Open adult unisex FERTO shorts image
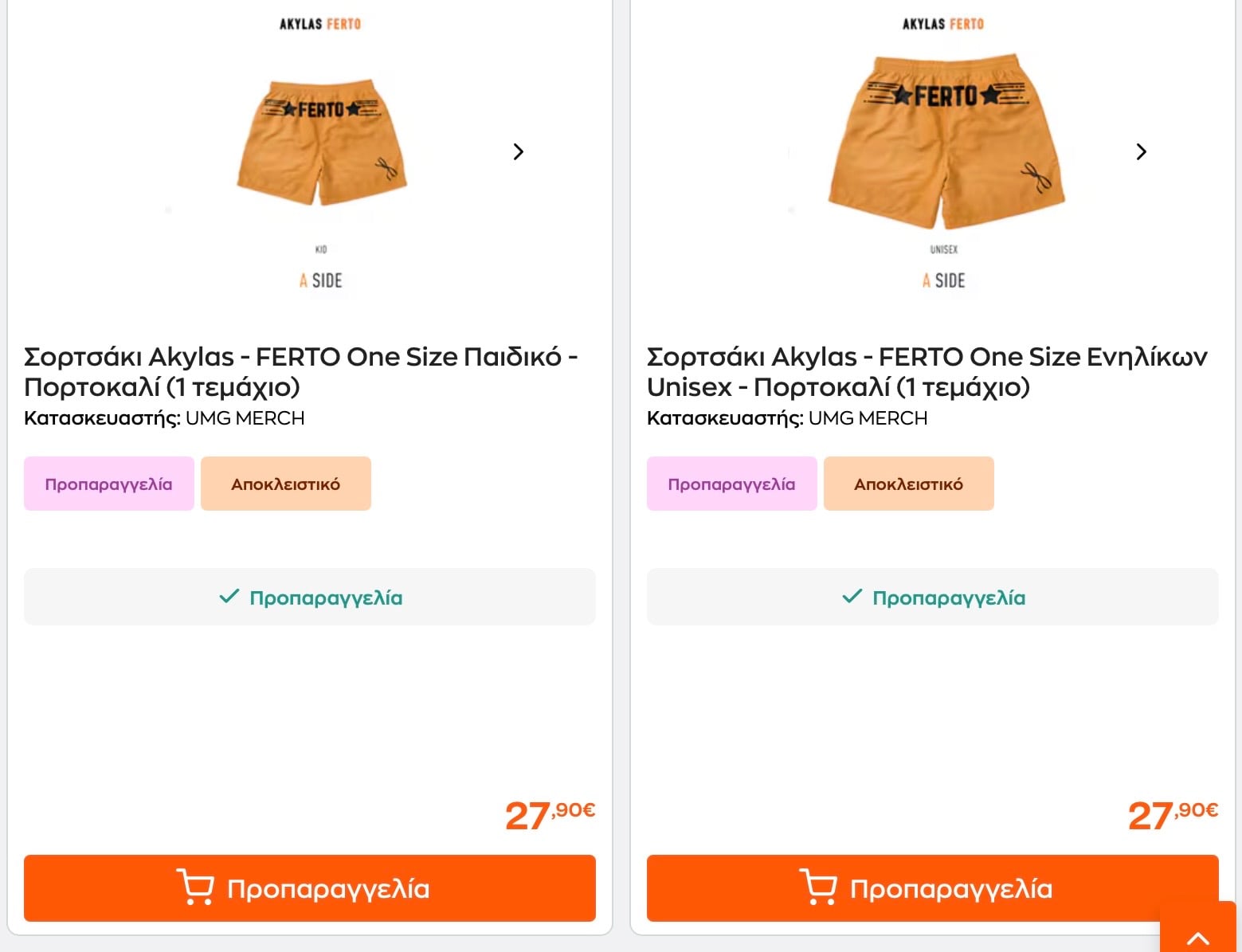 [945, 143]
